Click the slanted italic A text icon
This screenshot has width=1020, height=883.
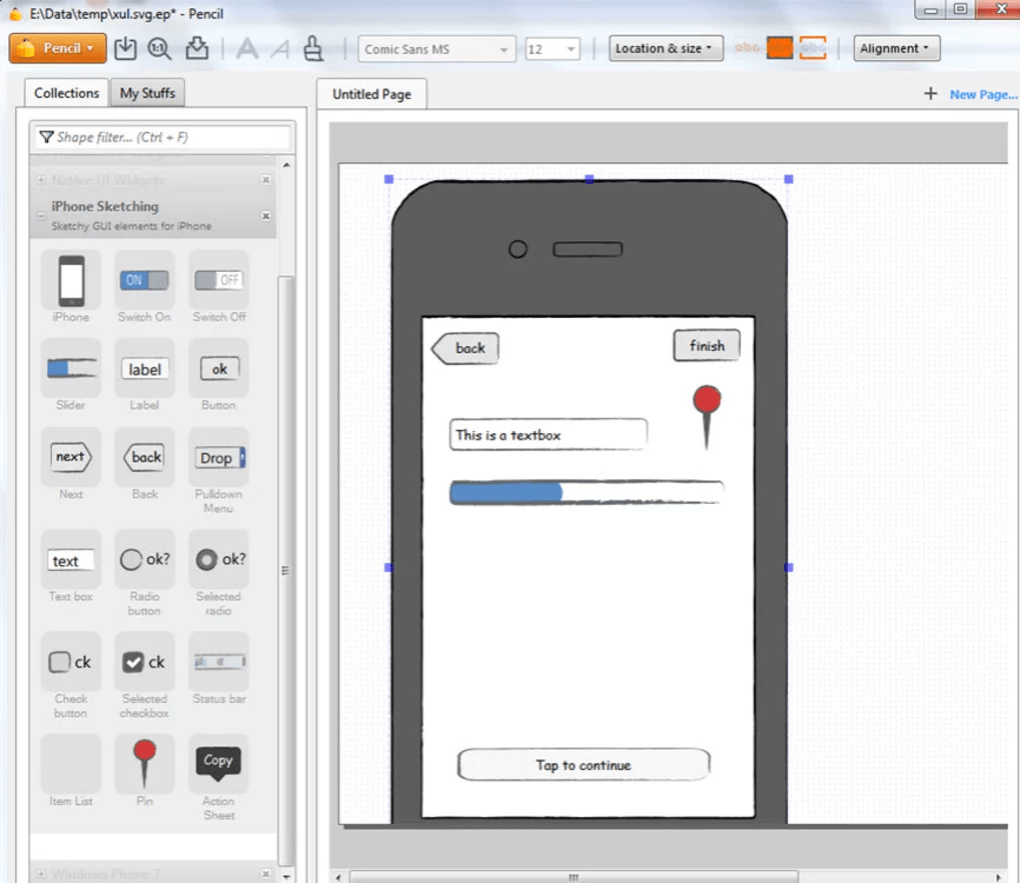[x=280, y=49]
